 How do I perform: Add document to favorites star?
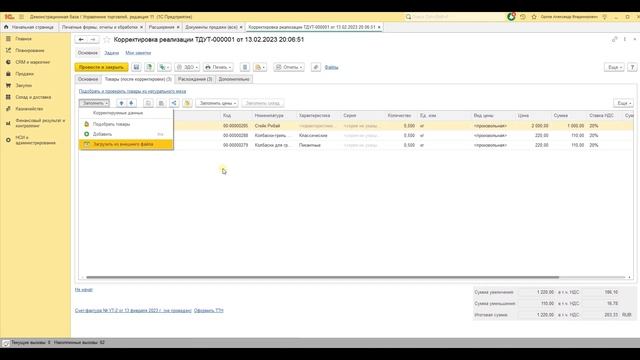pyautogui.click(x=107, y=40)
